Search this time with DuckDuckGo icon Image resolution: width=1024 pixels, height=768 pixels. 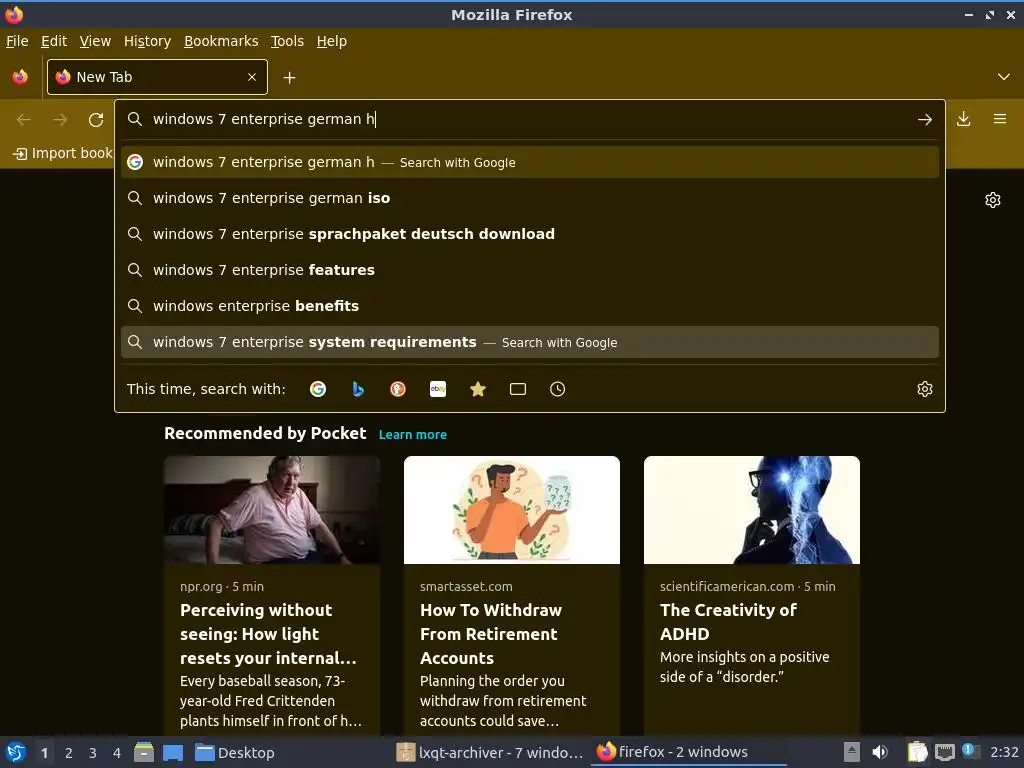click(x=398, y=389)
